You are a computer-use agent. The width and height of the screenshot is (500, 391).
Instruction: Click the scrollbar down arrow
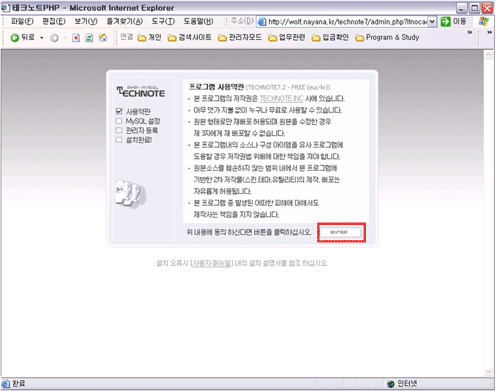(489, 371)
